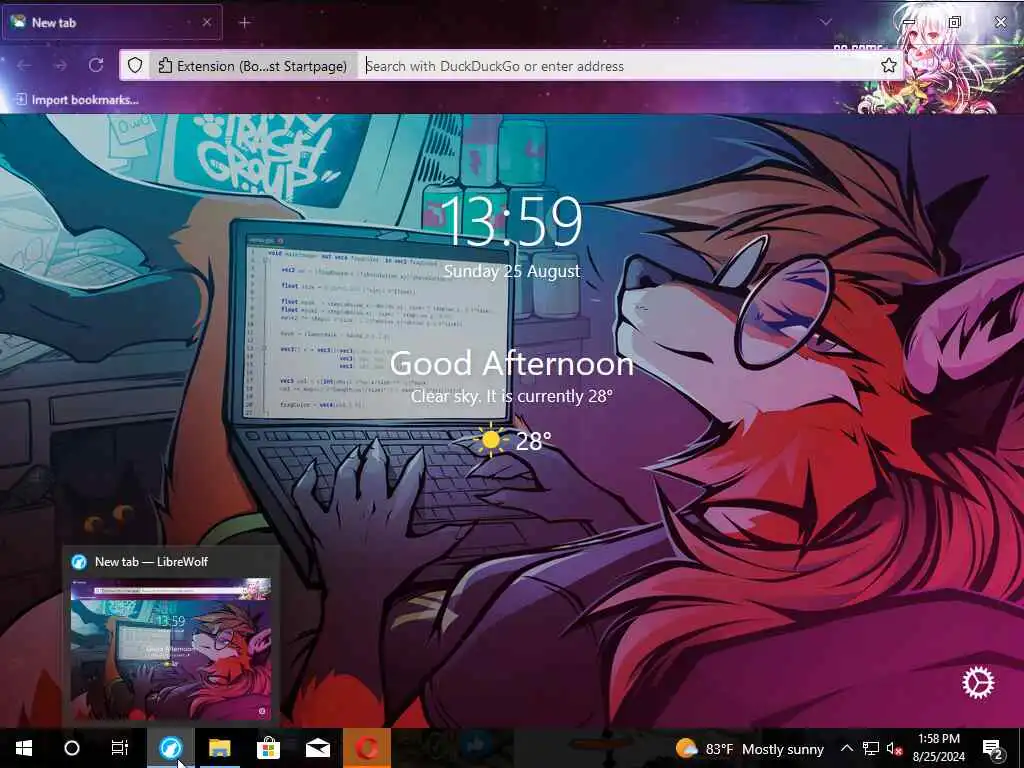Viewport: 1024px width, 768px height.
Task: Open the Mail app from taskbar
Action: coord(317,748)
